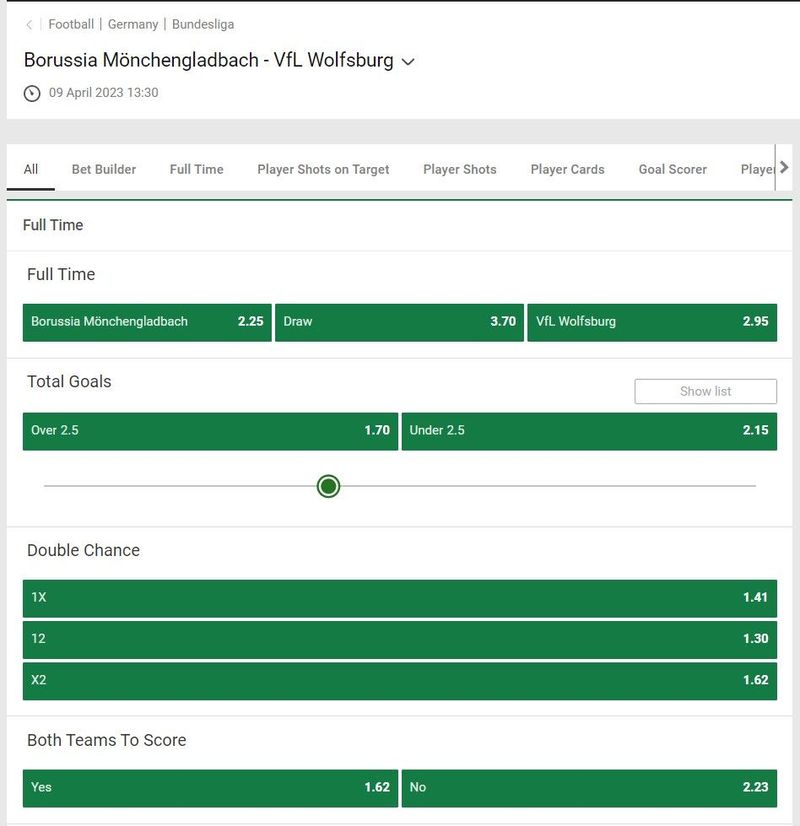Viewport: 800px width, 826px height.
Task: Pick Double Chance 12 at 1.30
Action: coord(399,640)
